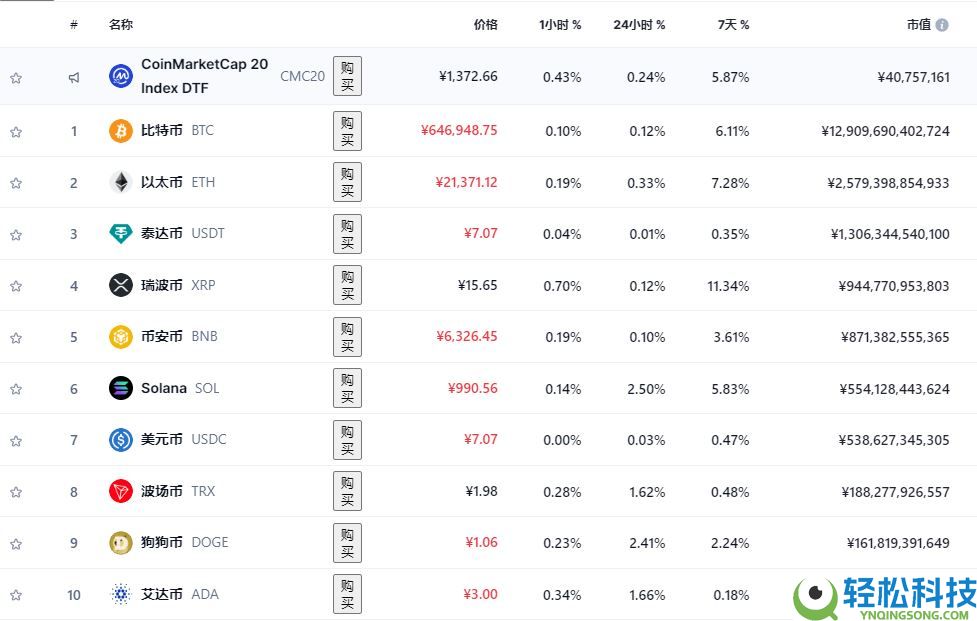Click the Dogecoin logo icon

click(x=120, y=543)
